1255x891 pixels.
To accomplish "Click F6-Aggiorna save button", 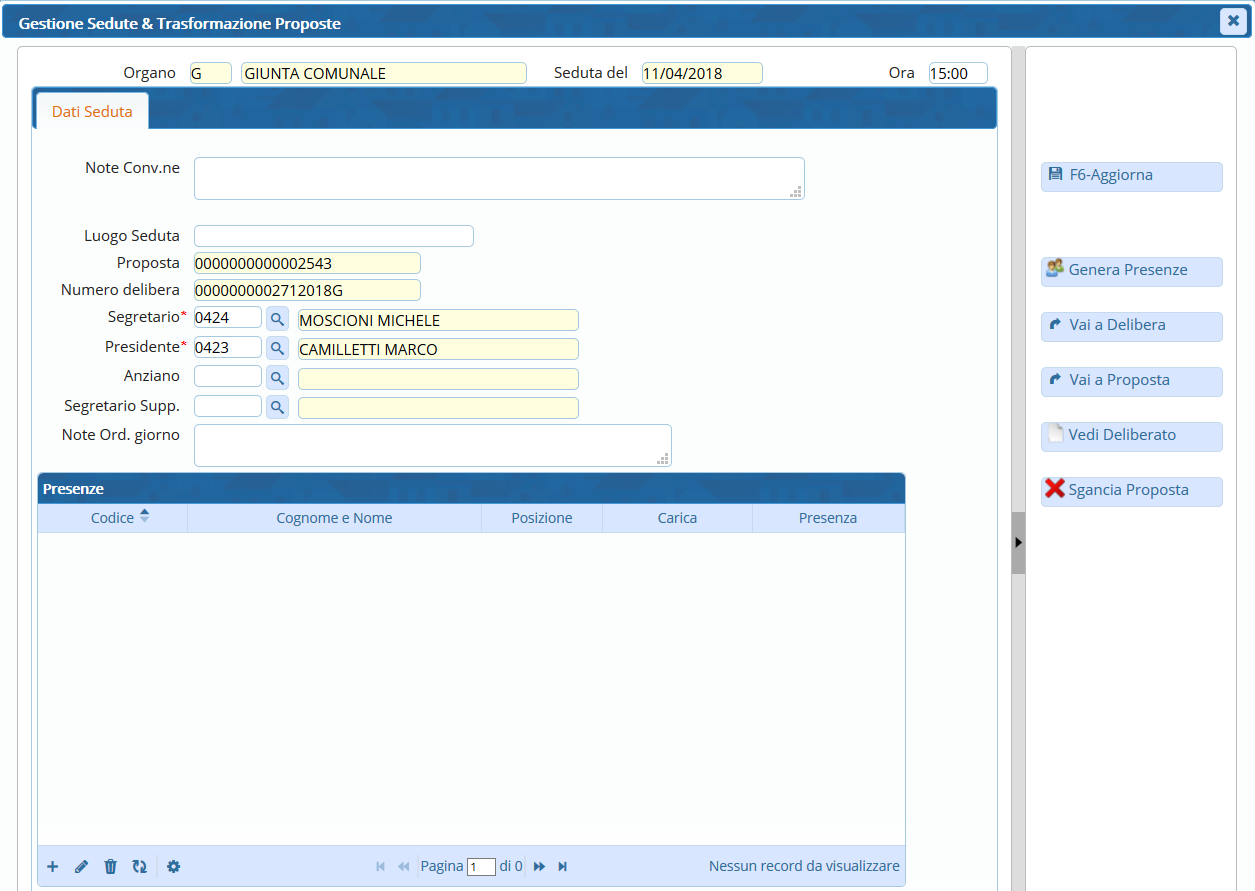I will pos(1131,176).
